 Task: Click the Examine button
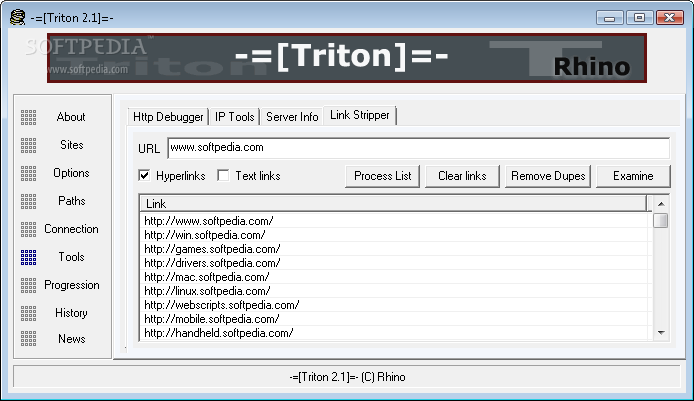pyautogui.click(x=633, y=176)
